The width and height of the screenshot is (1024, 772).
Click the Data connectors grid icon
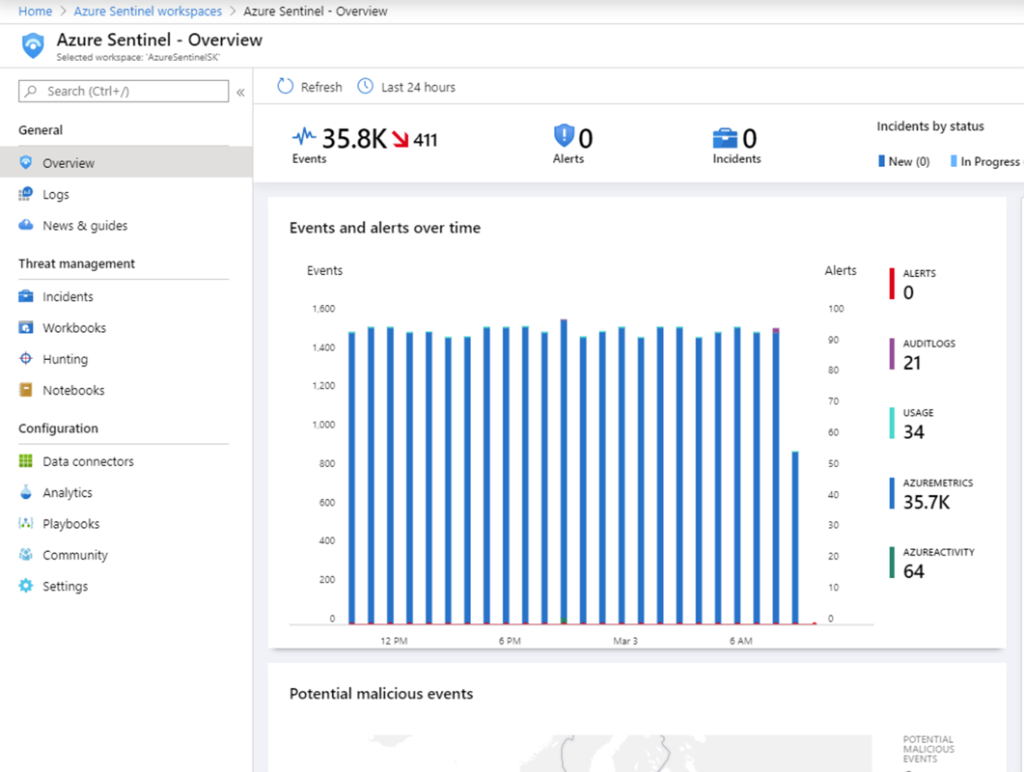pos(25,461)
